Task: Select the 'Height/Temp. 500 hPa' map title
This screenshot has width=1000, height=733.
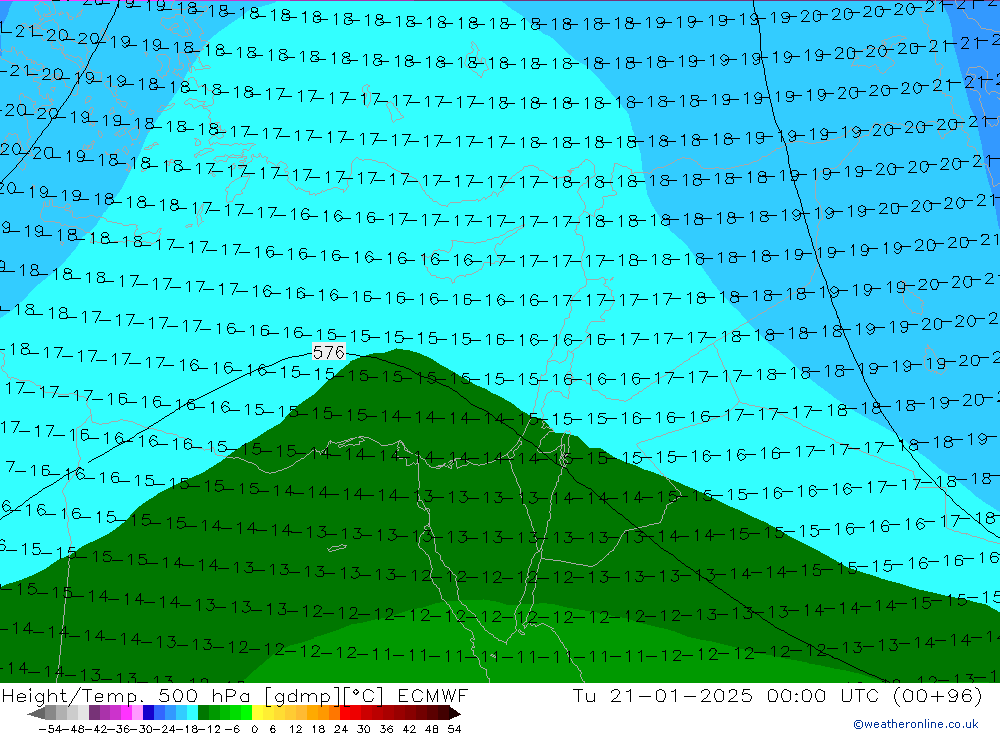Action: (125, 695)
